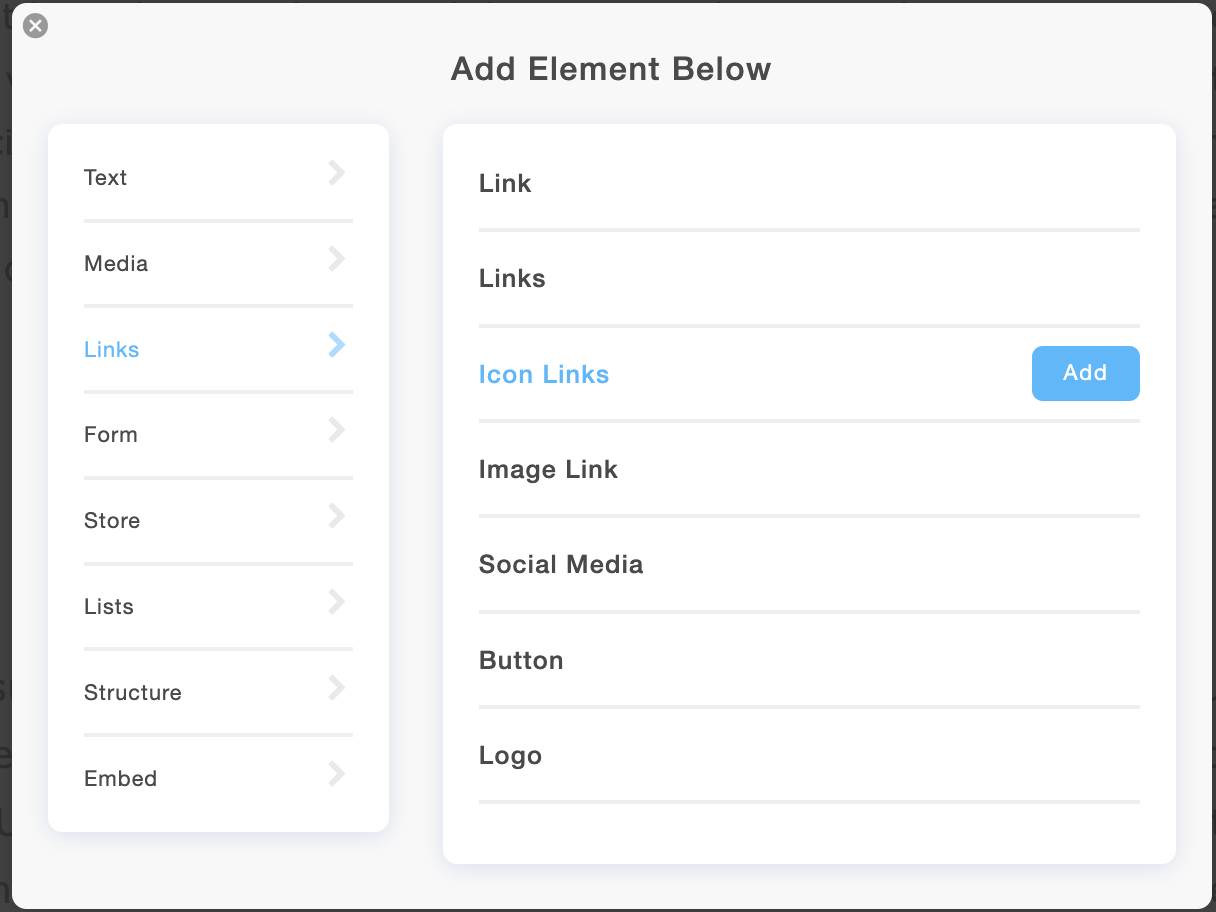The width and height of the screenshot is (1216, 912).
Task: Select the Links element
Action: coord(512,278)
